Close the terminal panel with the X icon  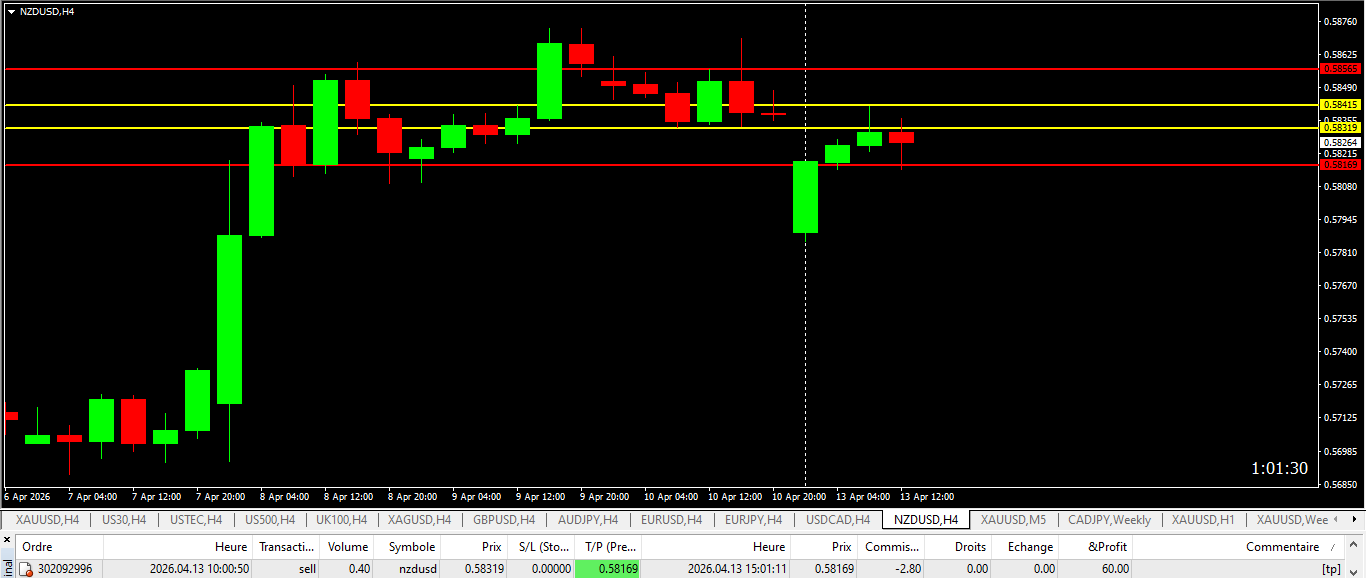click(6, 540)
